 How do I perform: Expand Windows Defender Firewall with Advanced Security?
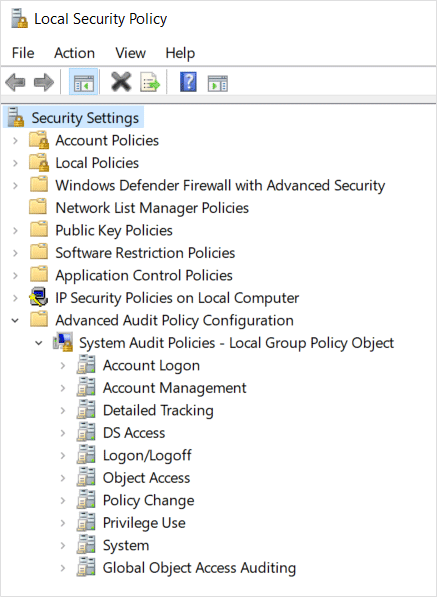(x=15, y=185)
